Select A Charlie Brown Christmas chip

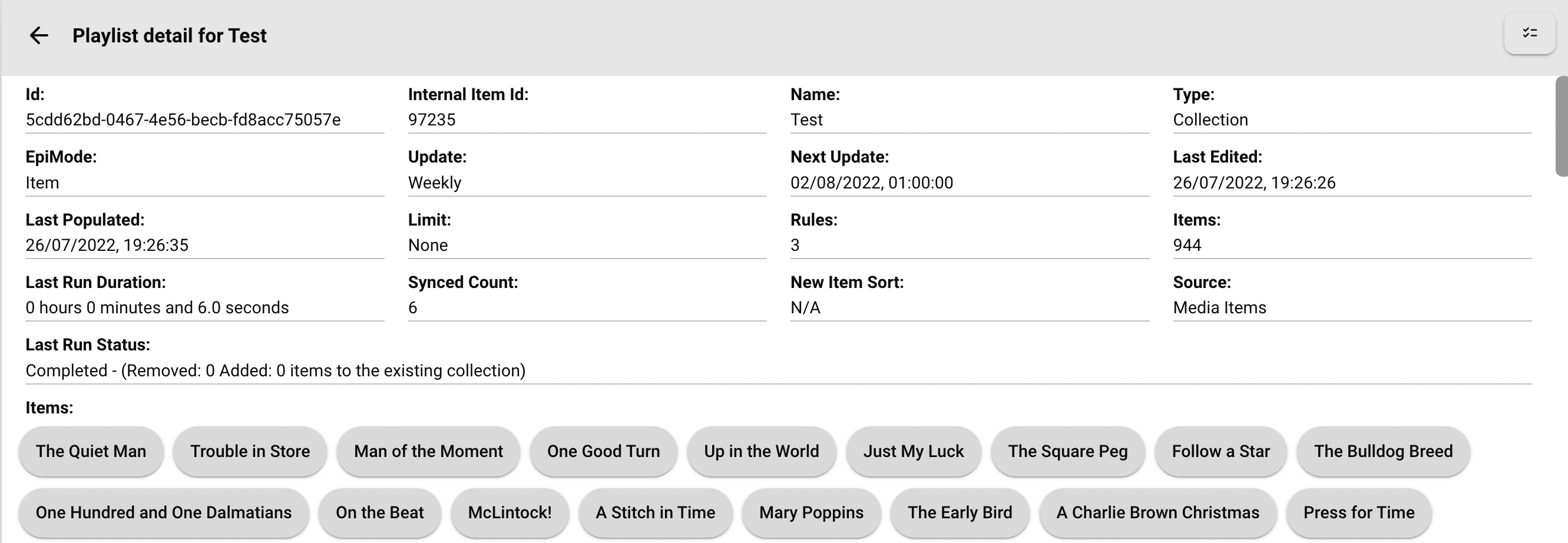pos(1157,512)
